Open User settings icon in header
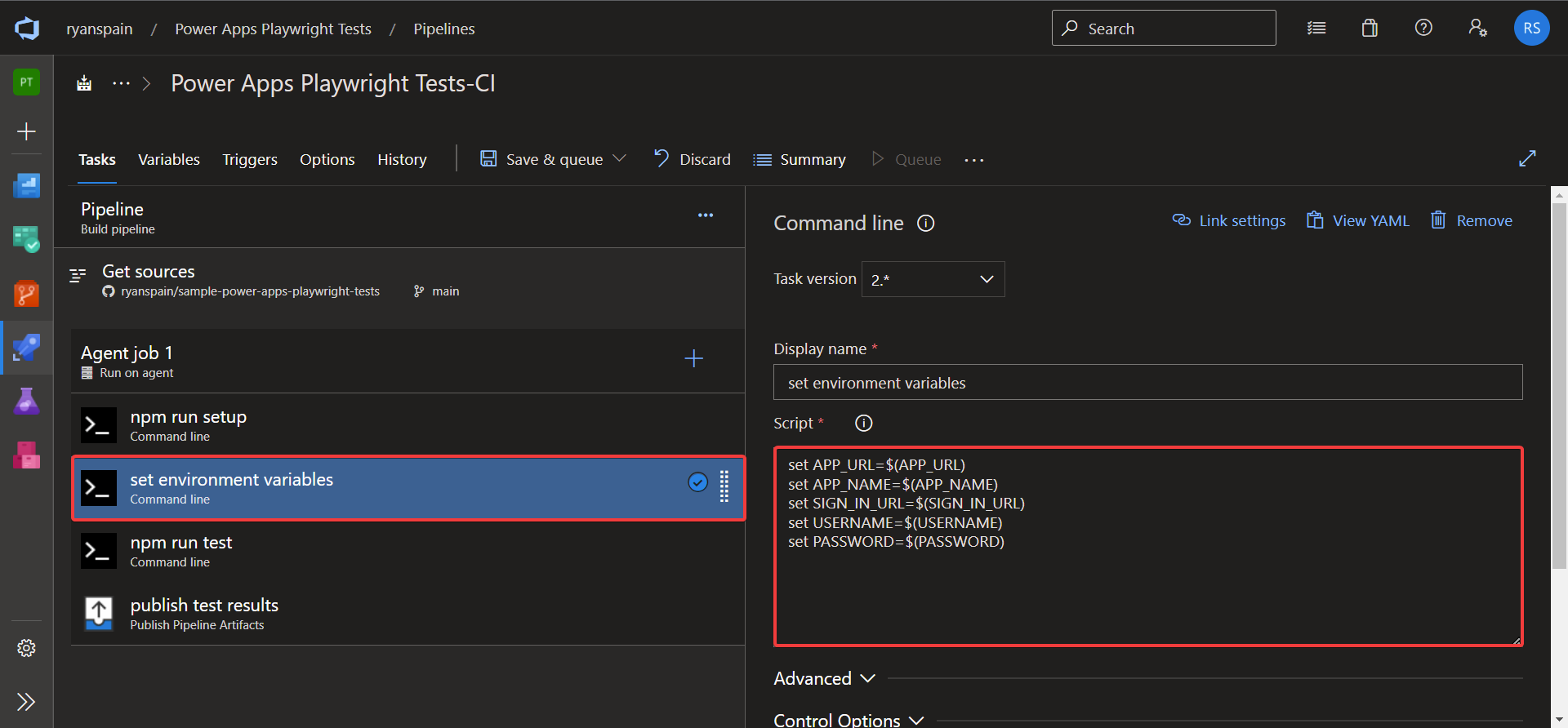 pos(1477,28)
